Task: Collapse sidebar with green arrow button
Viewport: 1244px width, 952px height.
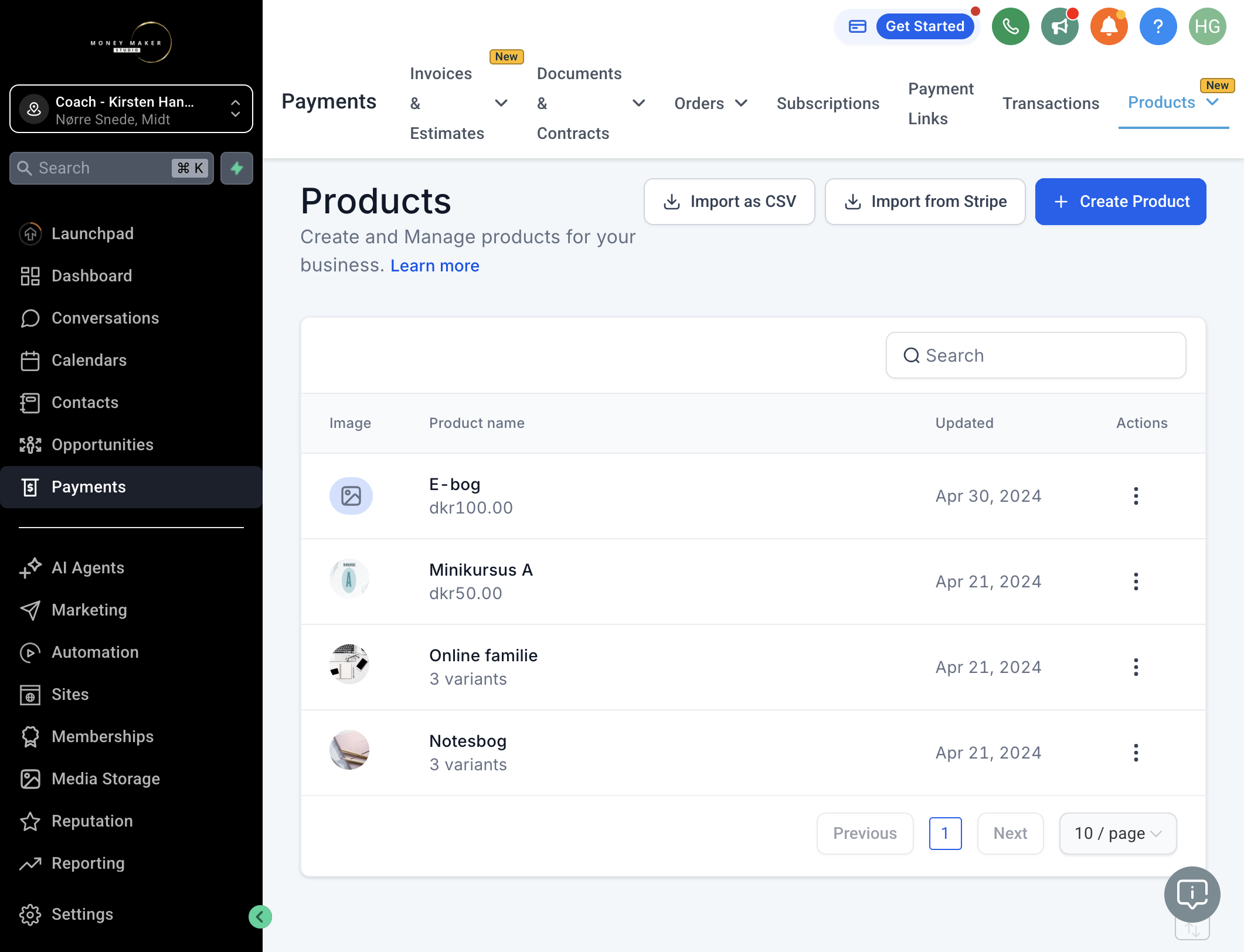Action: 260,917
